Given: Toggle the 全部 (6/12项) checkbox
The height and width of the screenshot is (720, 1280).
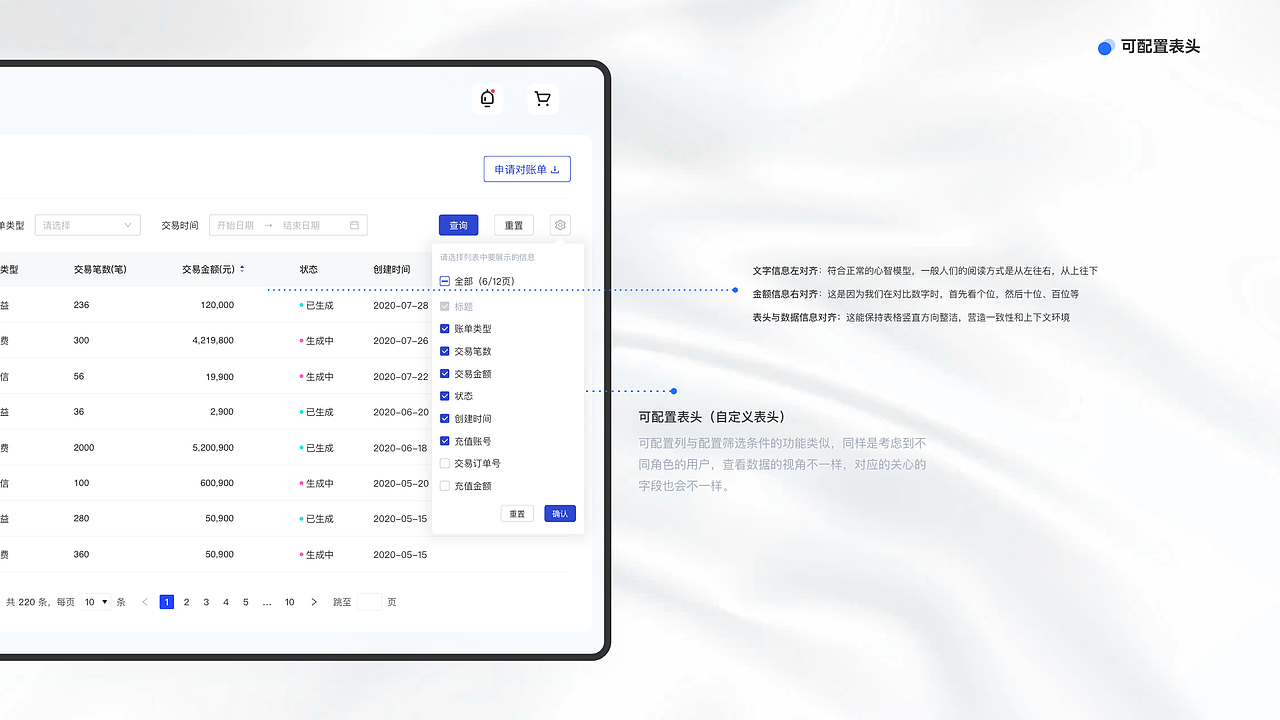Looking at the screenshot, I should (445, 282).
